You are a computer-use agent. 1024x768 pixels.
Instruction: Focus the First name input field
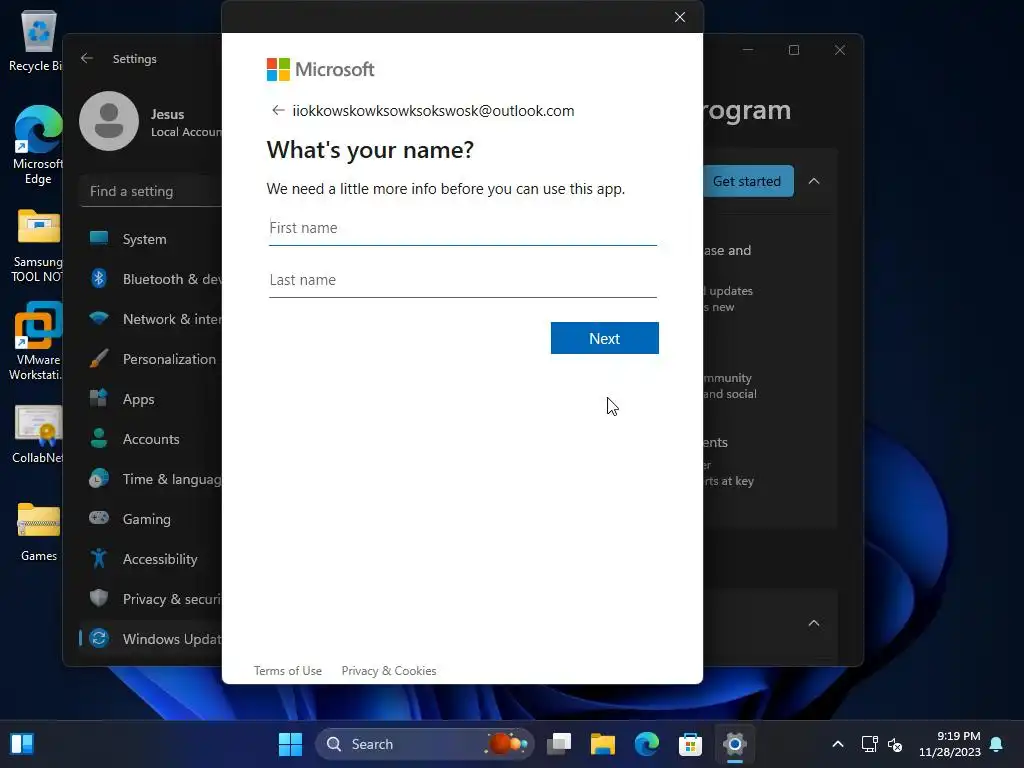coord(462,228)
